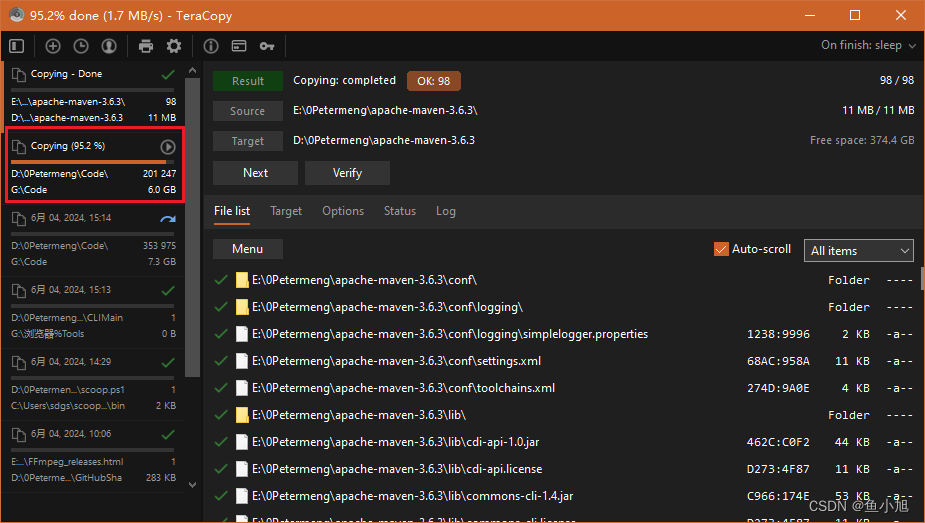Image resolution: width=925 pixels, height=523 pixels.
Task: Click the folder icon of apache-maven-3.6.3\lib\ row
Action: (242, 415)
